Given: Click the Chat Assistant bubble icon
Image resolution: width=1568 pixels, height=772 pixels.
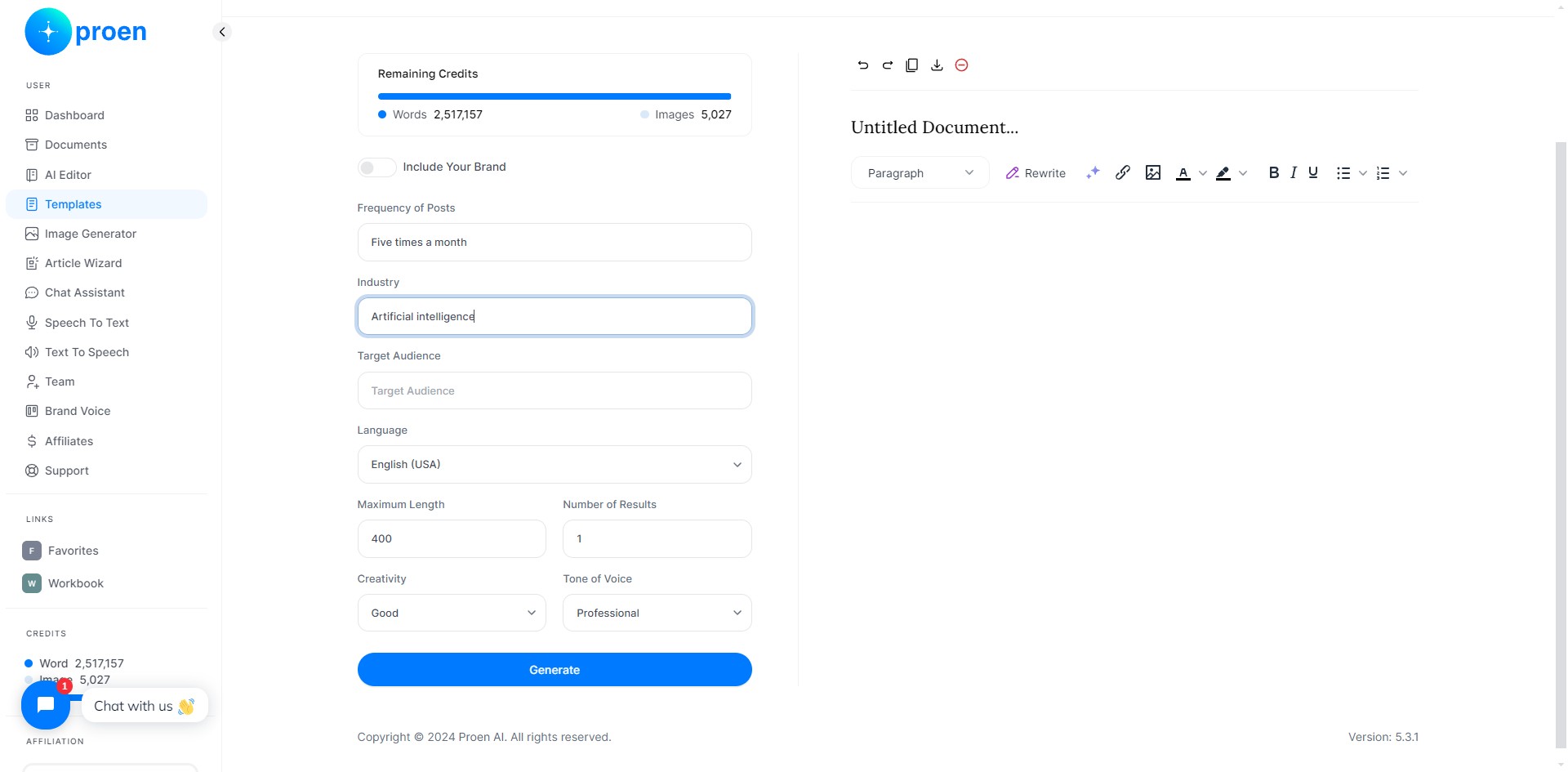Looking at the screenshot, I should coord(32,292).
